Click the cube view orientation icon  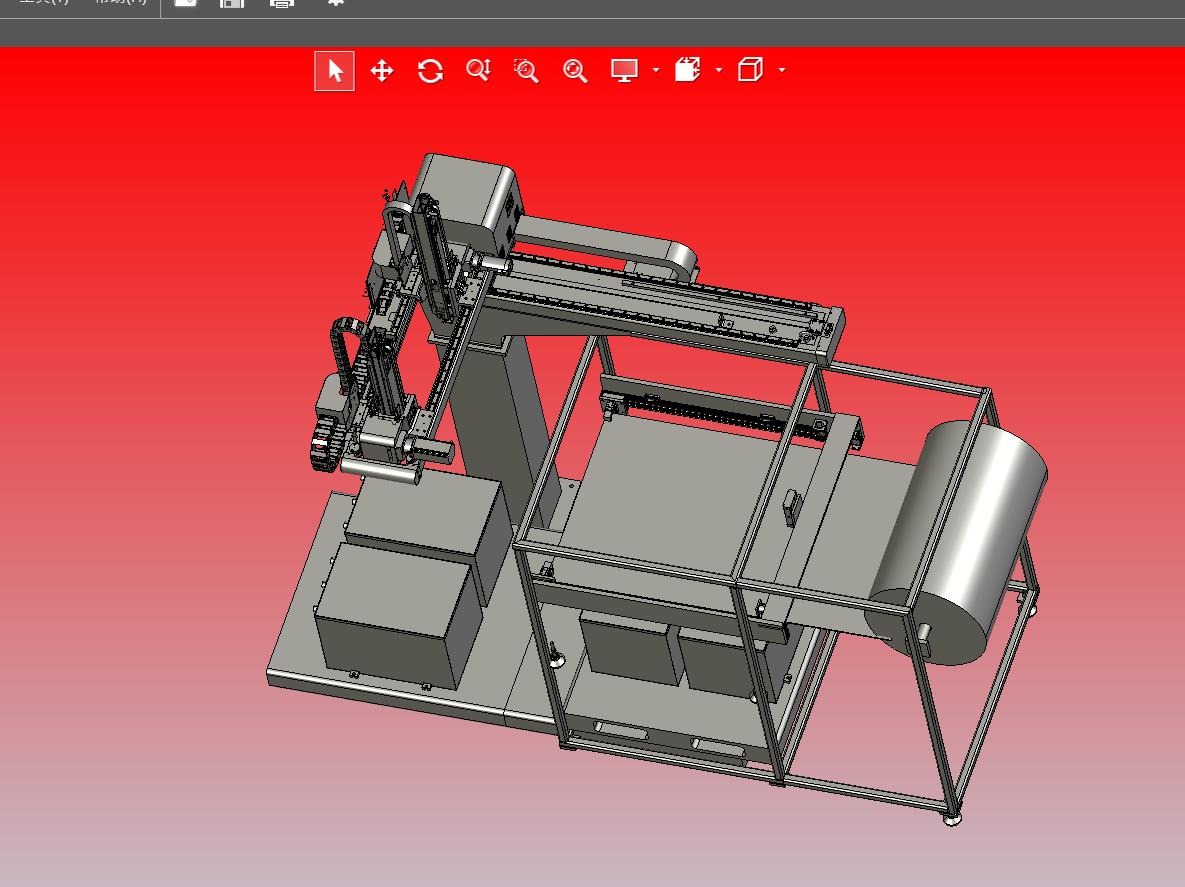[x=750, y=70]
